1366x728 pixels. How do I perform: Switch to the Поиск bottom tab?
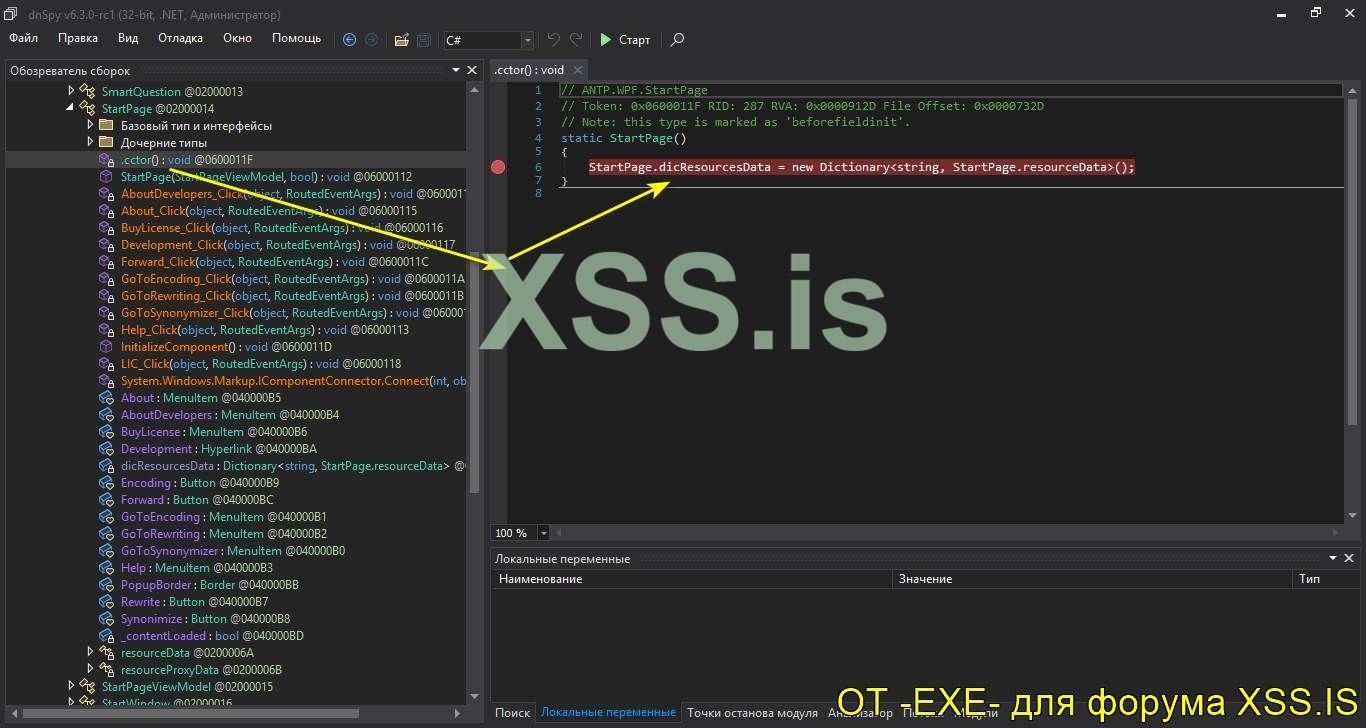[512, 713]
